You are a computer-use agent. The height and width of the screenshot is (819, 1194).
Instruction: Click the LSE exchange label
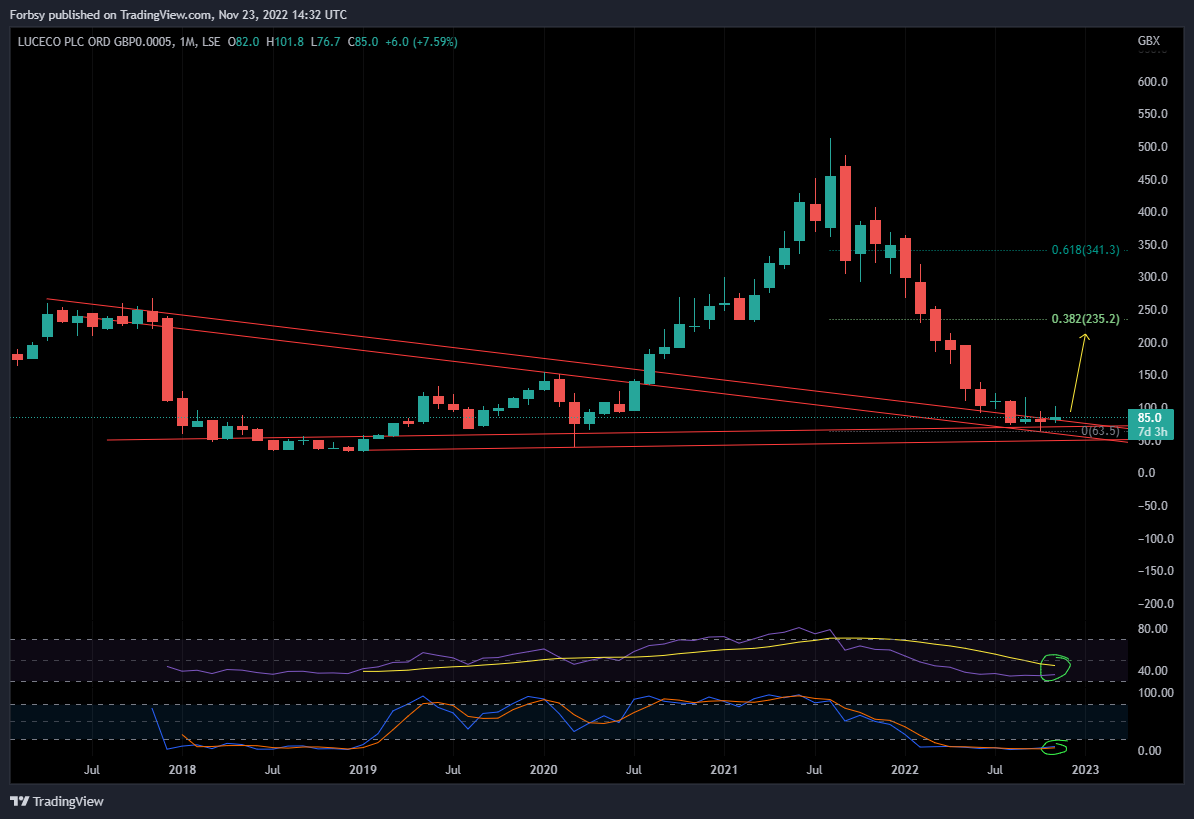(x=211, y=42)
